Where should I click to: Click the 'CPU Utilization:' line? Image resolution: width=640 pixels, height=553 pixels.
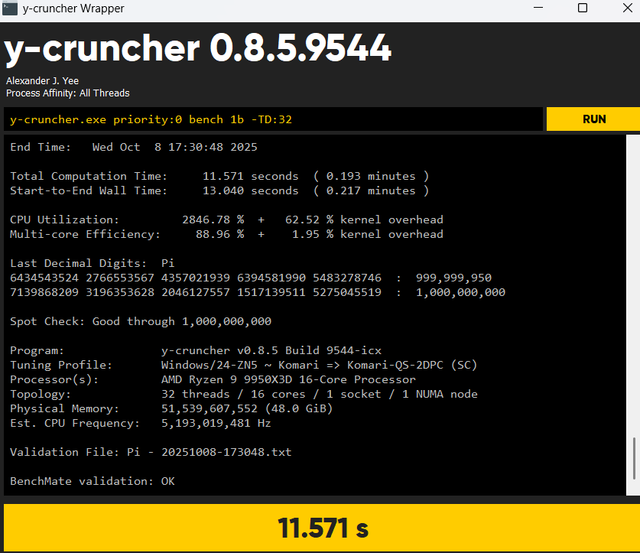coord(227,220)
